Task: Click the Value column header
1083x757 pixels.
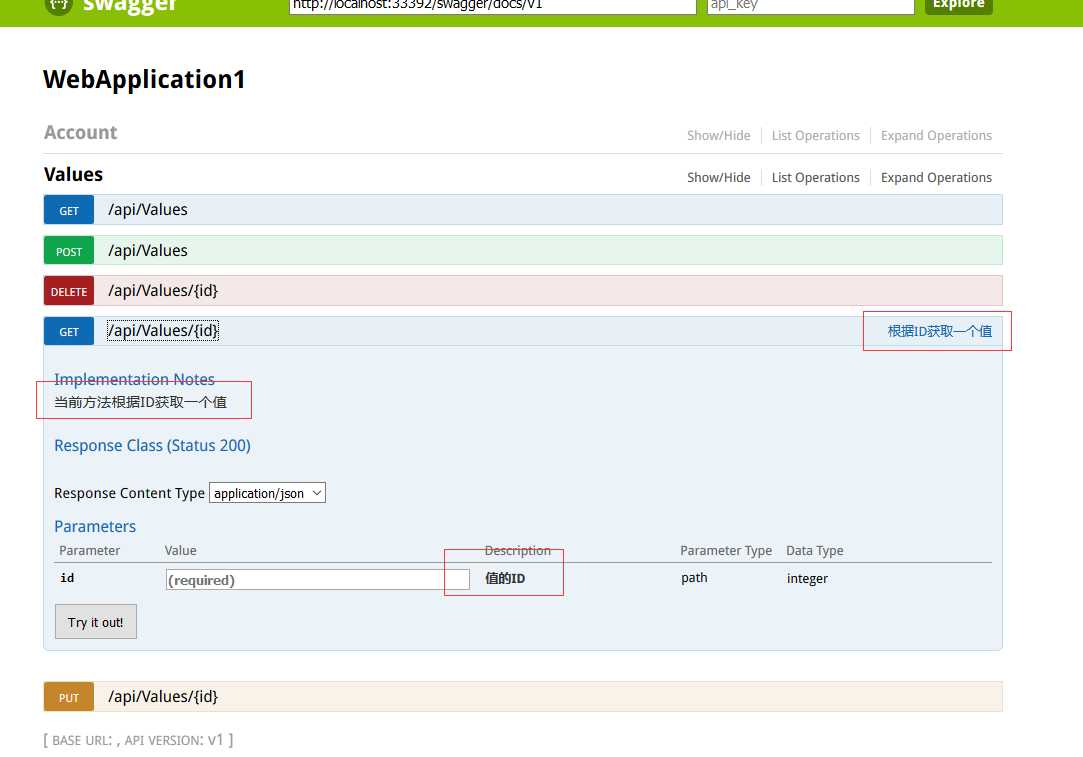Action: (180, 550)
